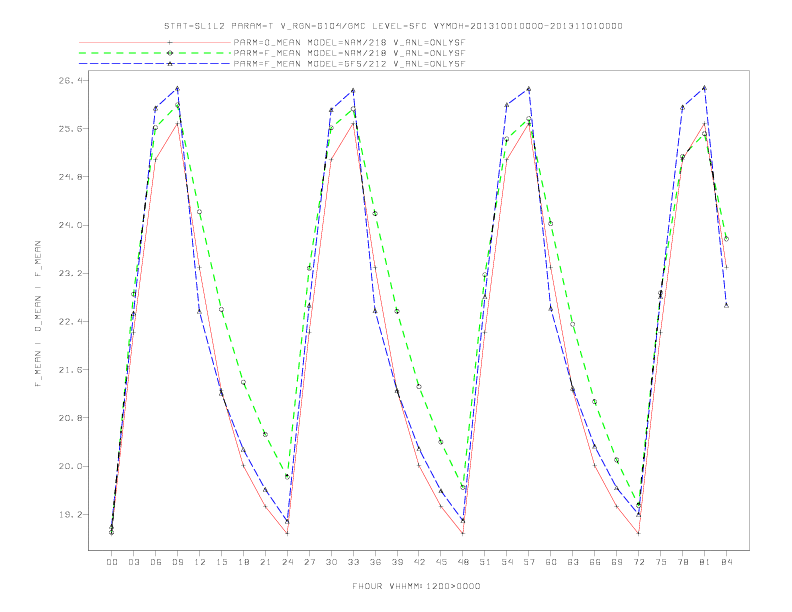Click the blue triangle data point at hour 84
The height and width of the screenshot is (612, 792).
tap(726, 305)
